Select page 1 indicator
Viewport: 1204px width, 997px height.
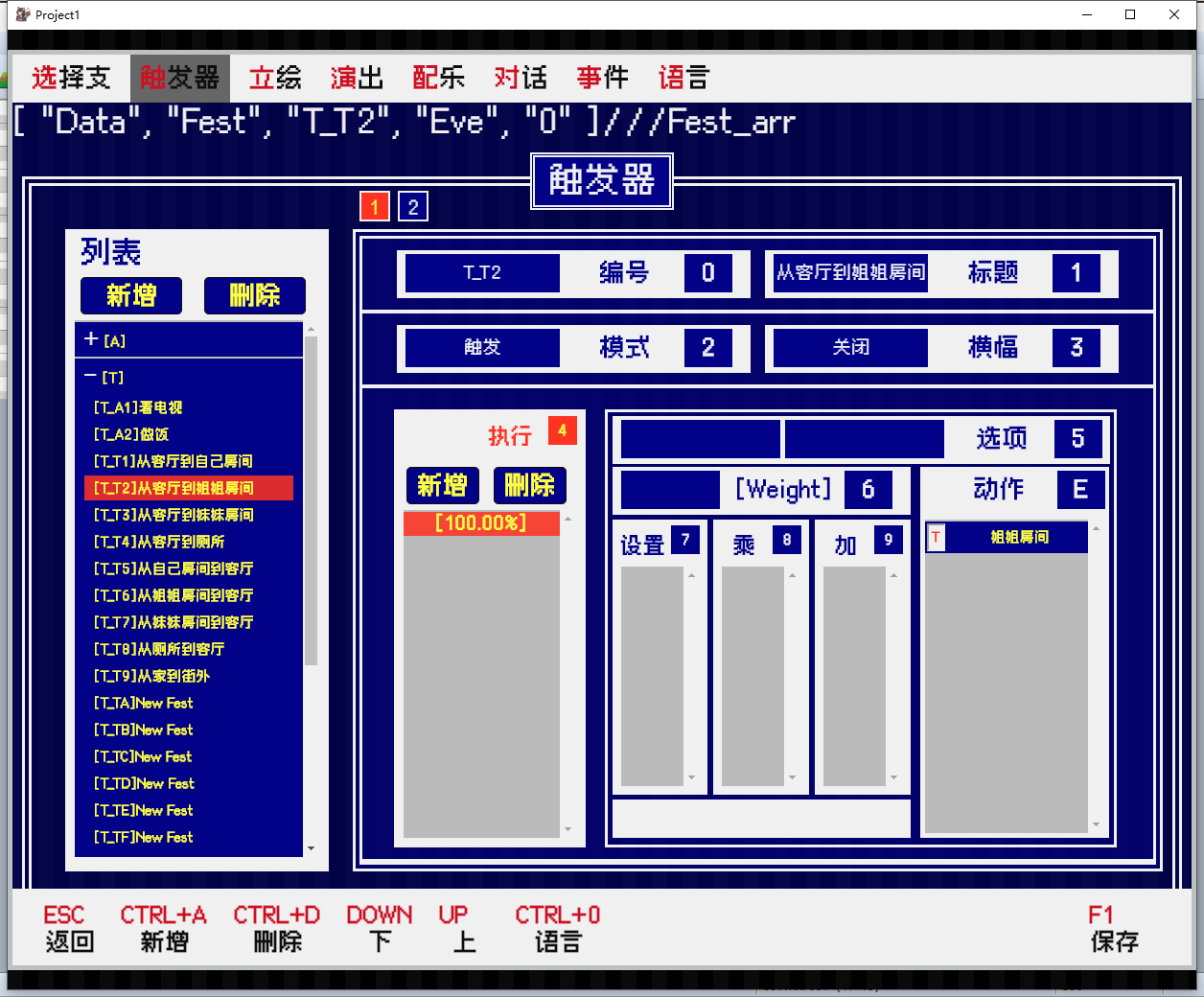click(375, 206)
